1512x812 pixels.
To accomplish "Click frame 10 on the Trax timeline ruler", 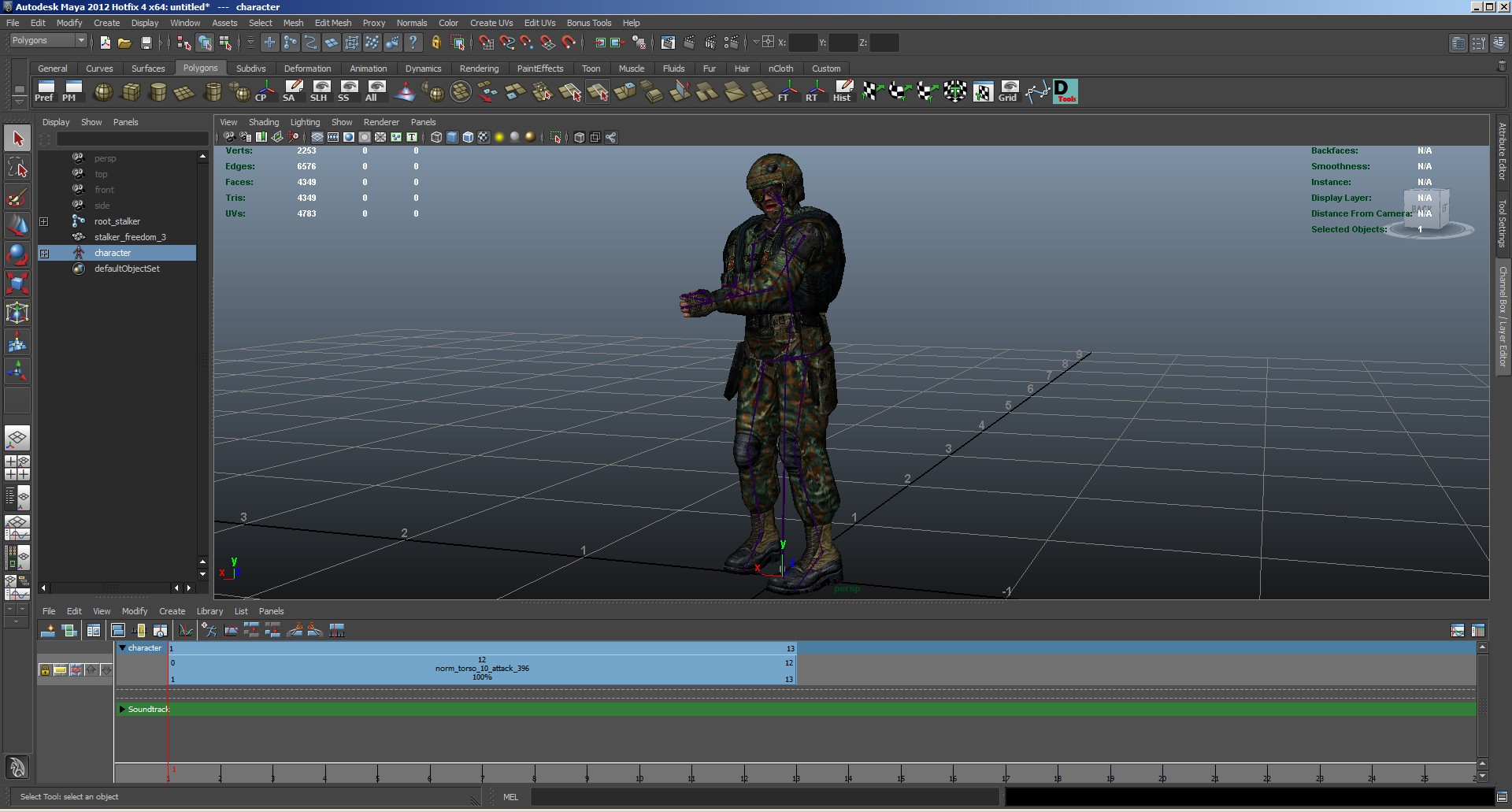I will click(x=639, y=775).
